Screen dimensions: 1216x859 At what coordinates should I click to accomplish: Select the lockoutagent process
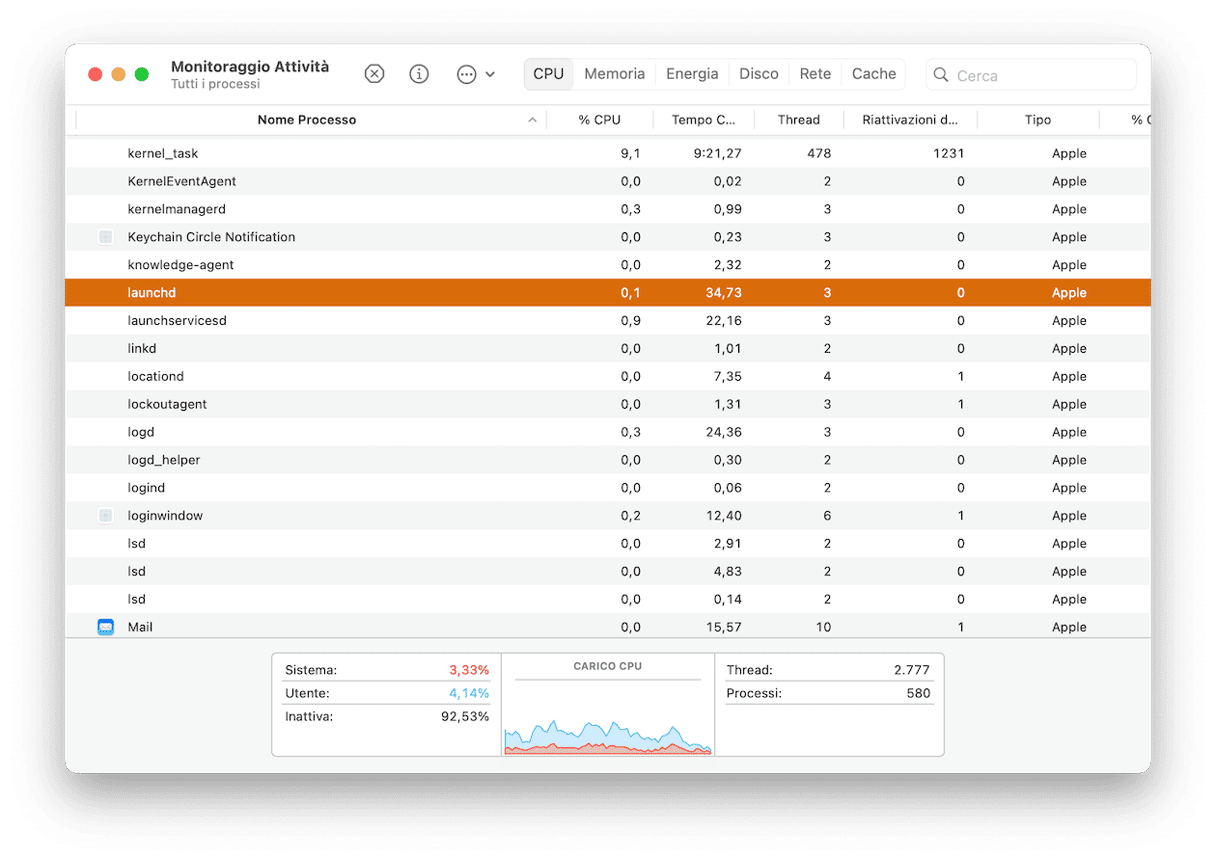[x=608, y=405]
